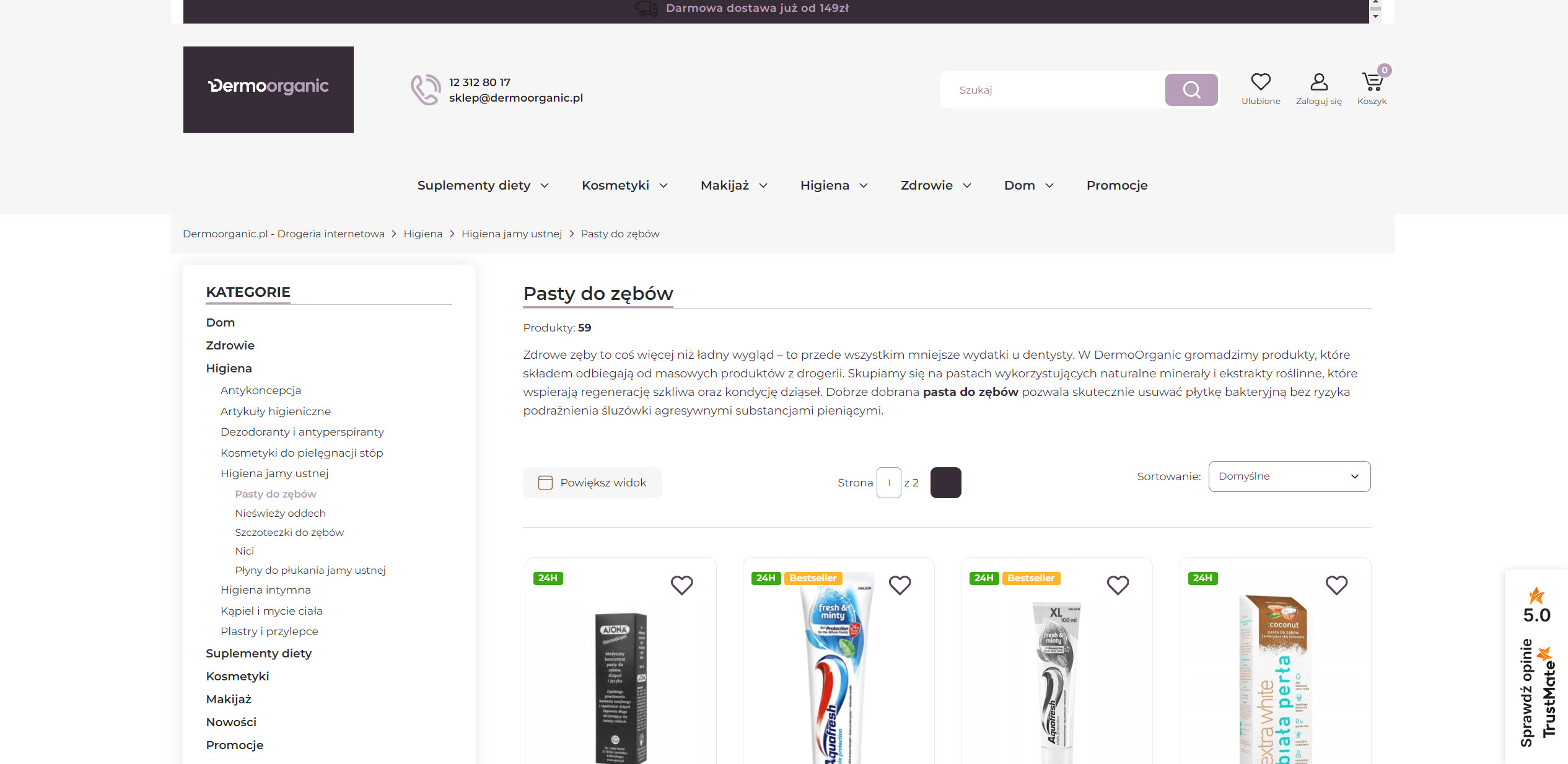The width and height of the screenshot is (1568, 764).
Task: Click the search magnifier button
Action: (x=1191, y=90)
